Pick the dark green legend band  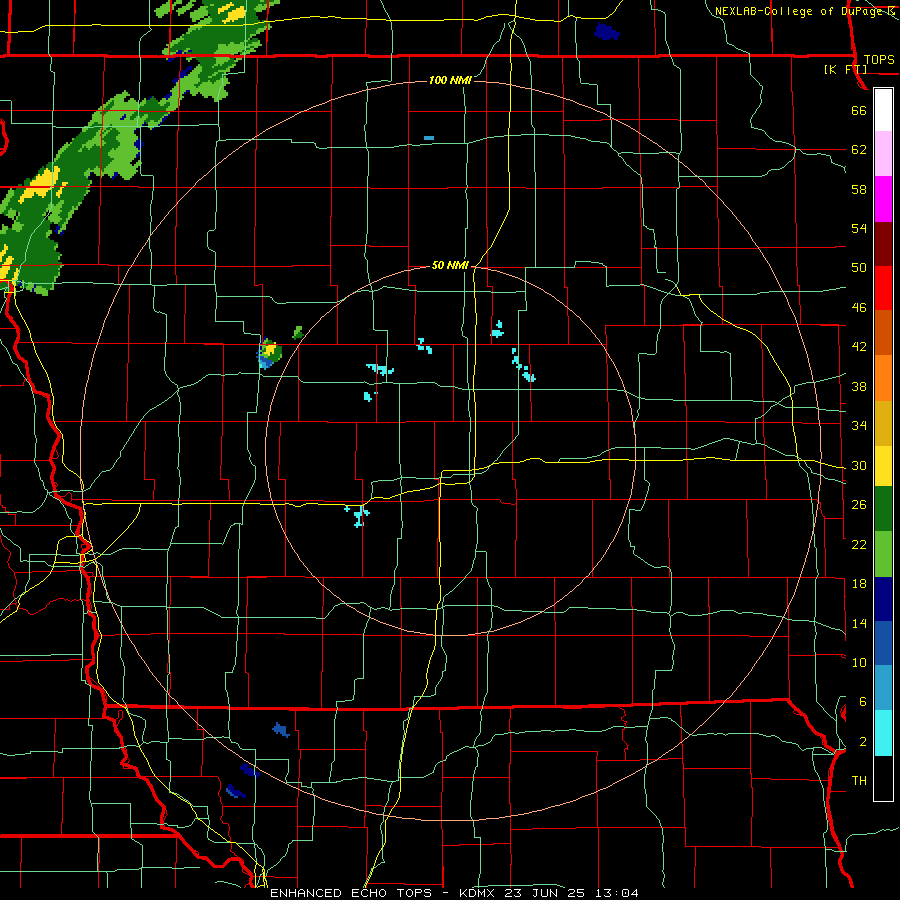(883, 509)
